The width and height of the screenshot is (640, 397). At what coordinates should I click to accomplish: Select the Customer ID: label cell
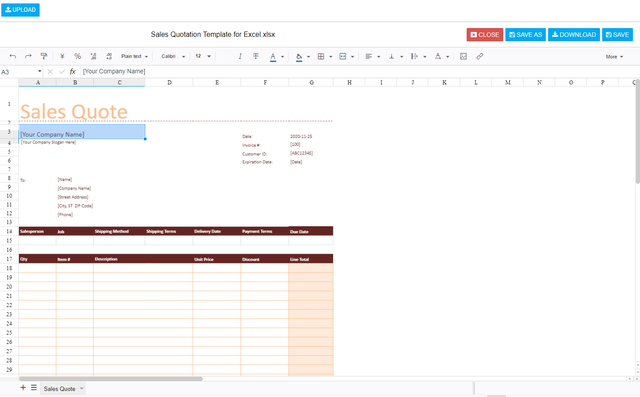click(264, 154)
